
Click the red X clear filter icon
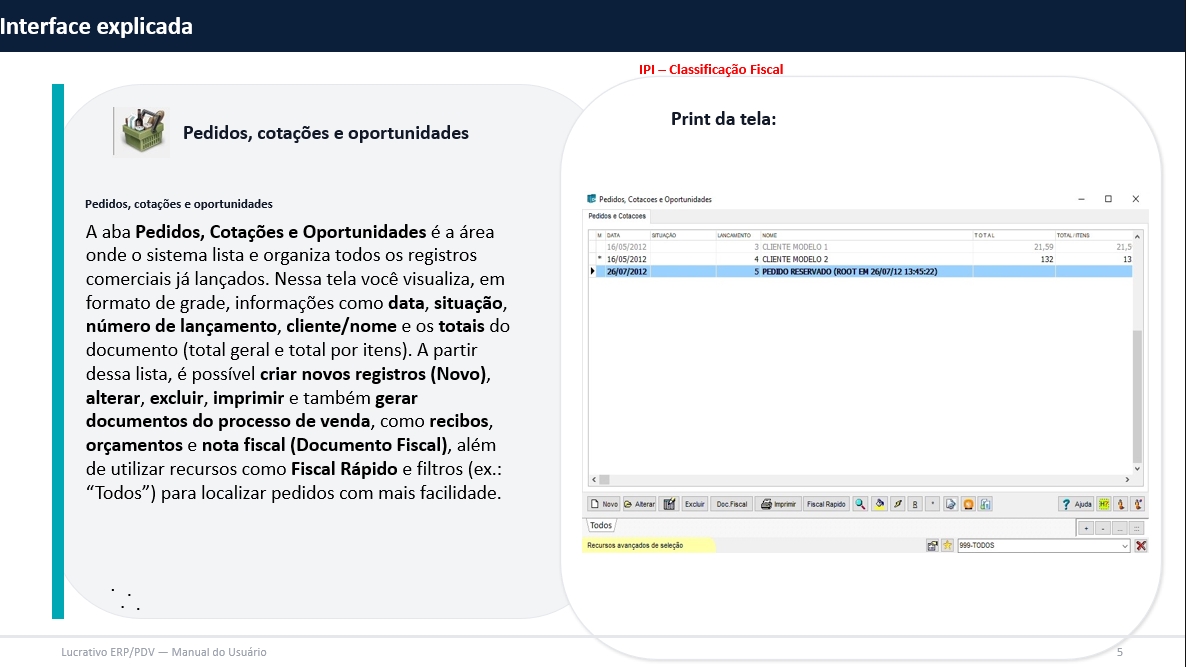click(1141, 546)
